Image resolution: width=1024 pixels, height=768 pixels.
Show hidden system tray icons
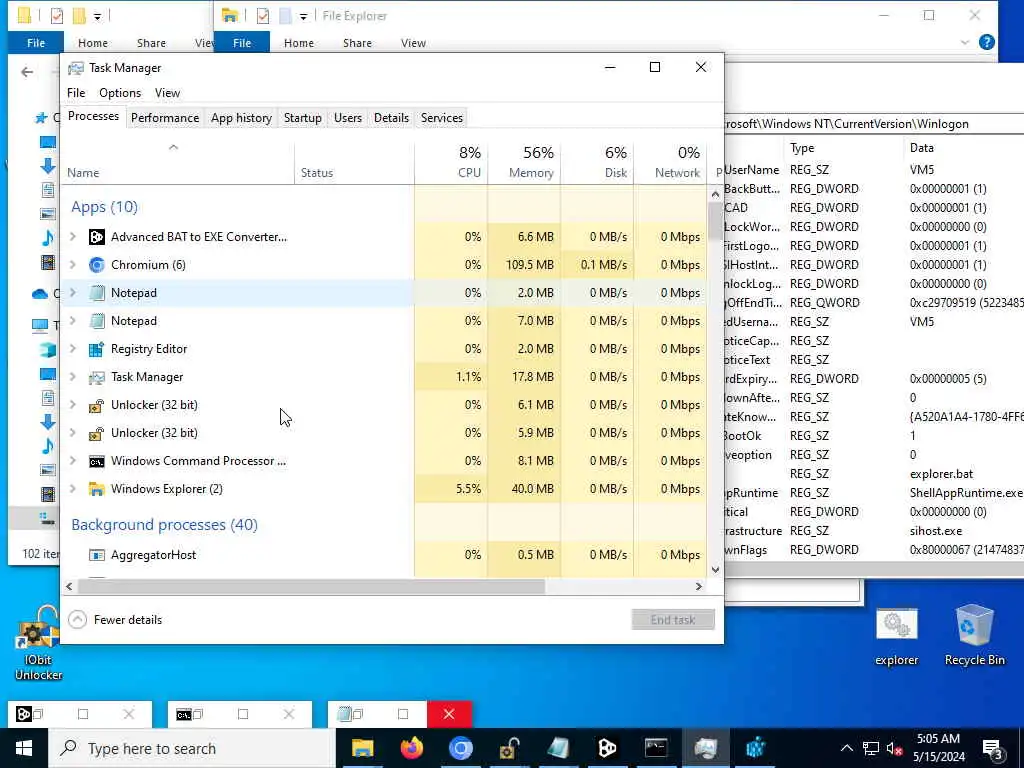tap(846, 748)
